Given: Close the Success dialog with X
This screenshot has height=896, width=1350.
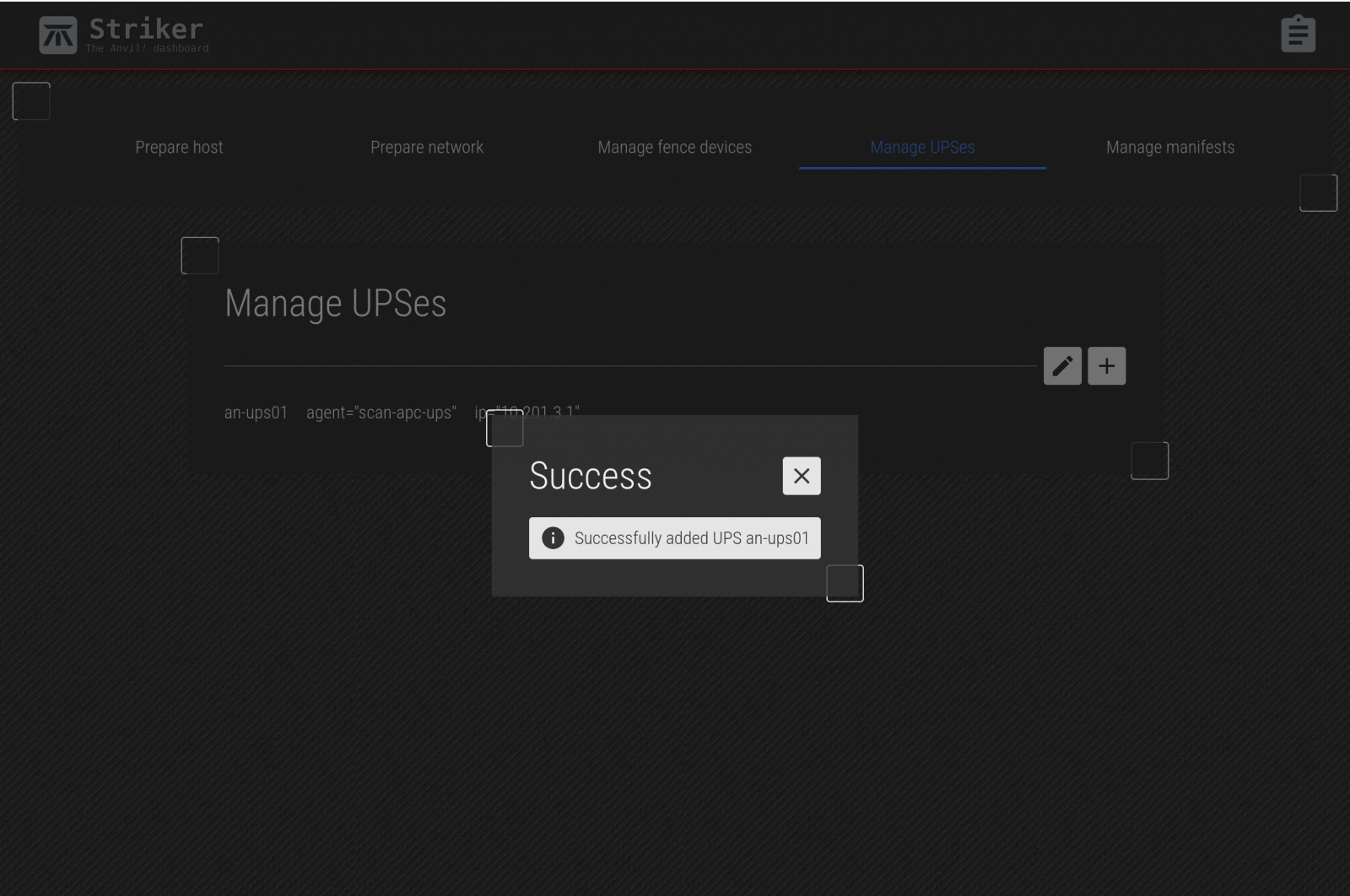Looking at the screenshot, I should coord(801,476).
